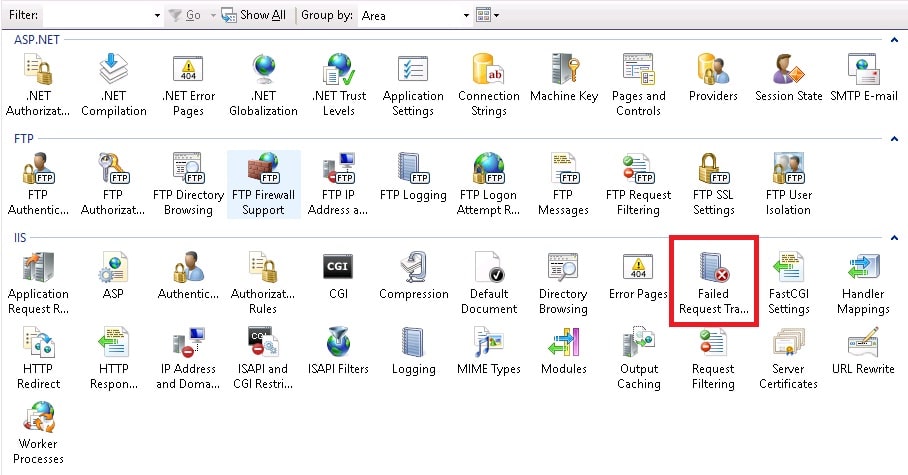The image size is (908, 475).
Task: Open FastCGI Settings feature
Action: (789, 283)
